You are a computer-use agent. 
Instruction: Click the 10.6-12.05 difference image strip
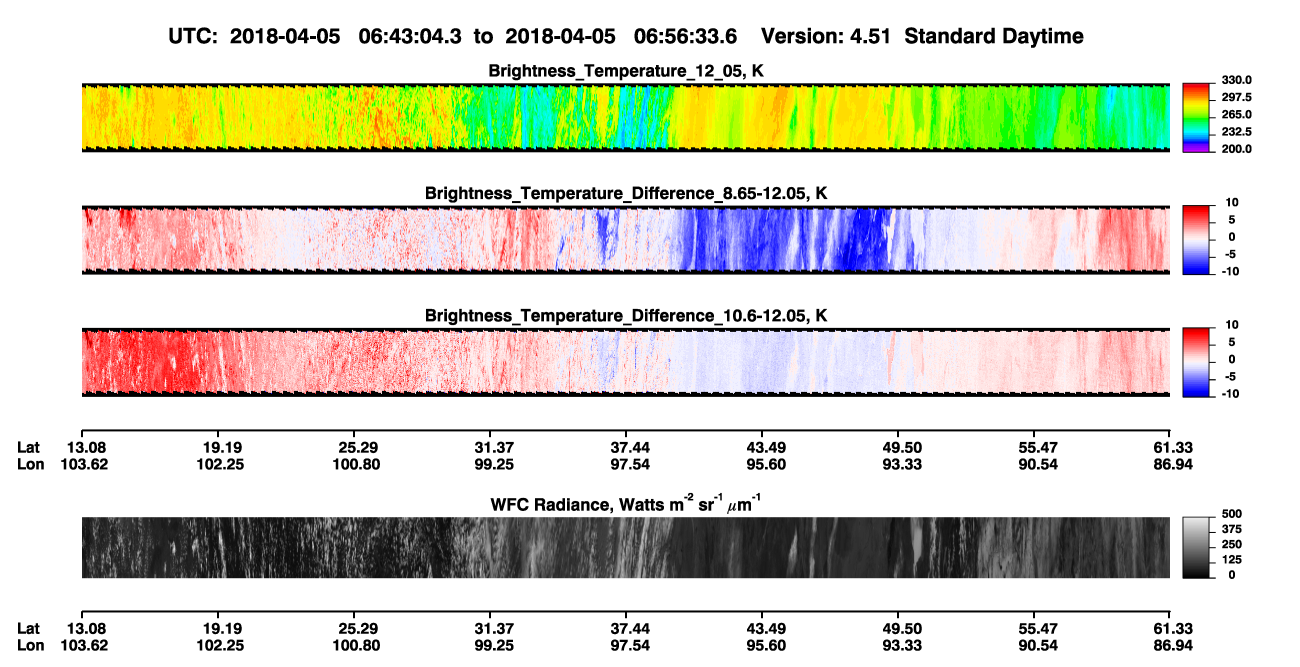pos(626,362)
